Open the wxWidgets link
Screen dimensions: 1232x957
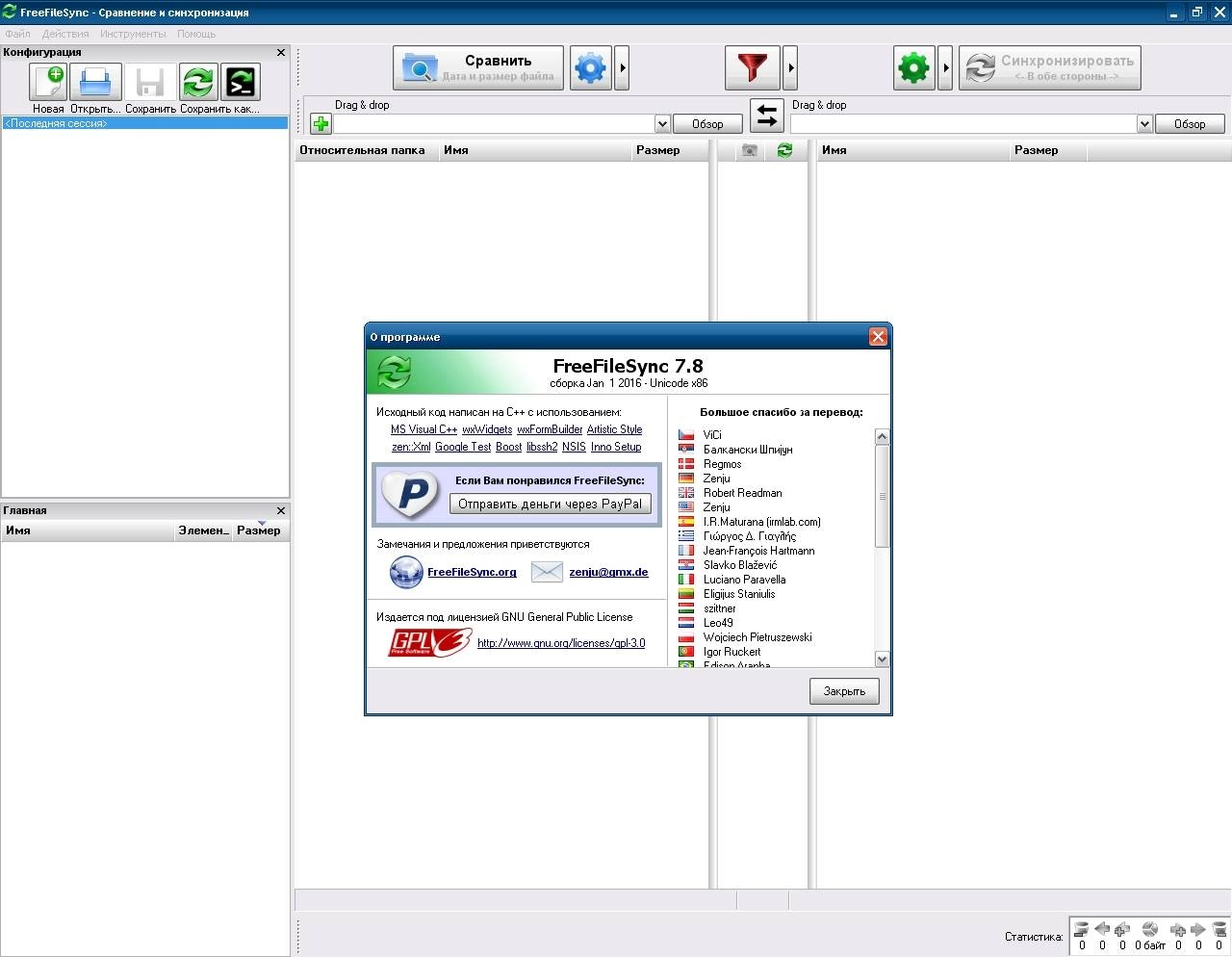click(x=487, y=429)
